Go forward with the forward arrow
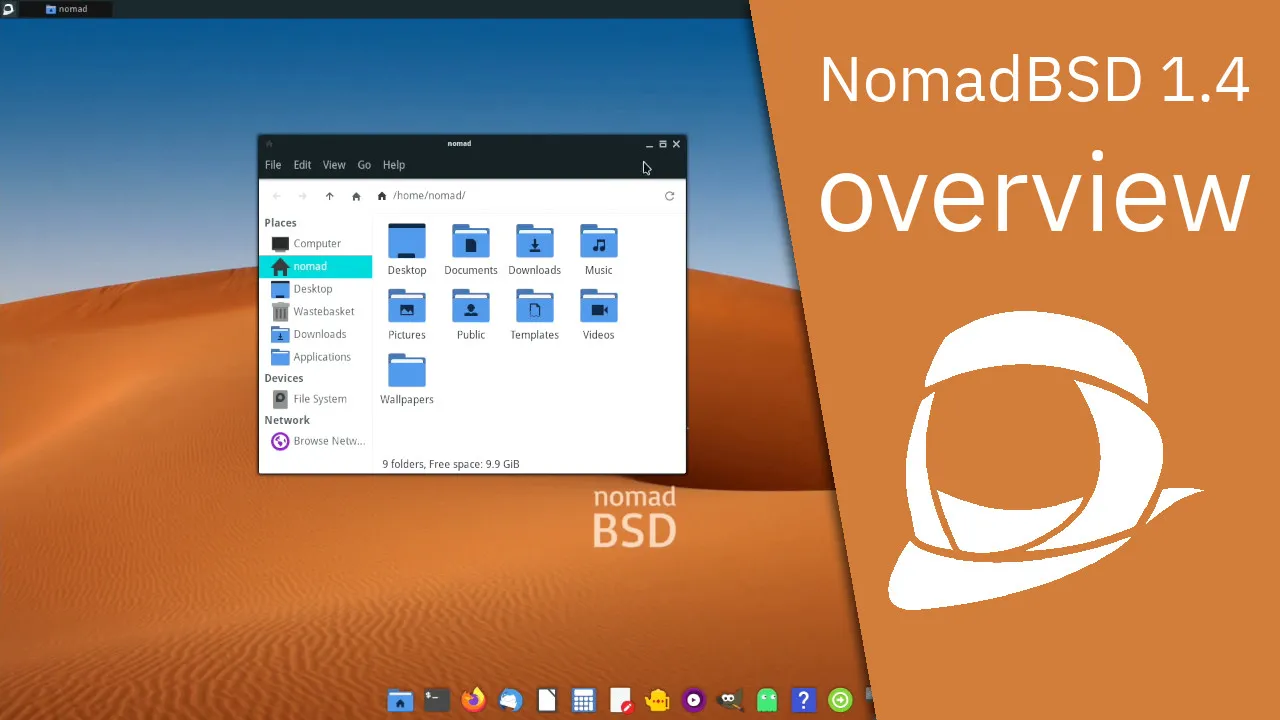1280x720 pixels. click(x=303, y=196)
